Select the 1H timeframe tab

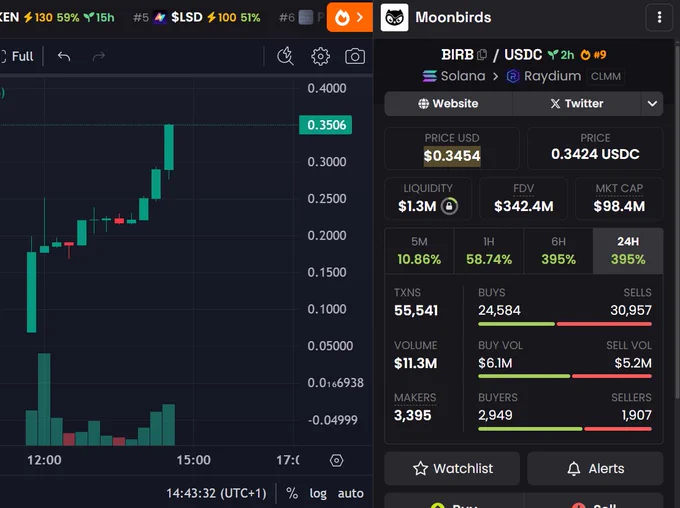pos(489,251)
